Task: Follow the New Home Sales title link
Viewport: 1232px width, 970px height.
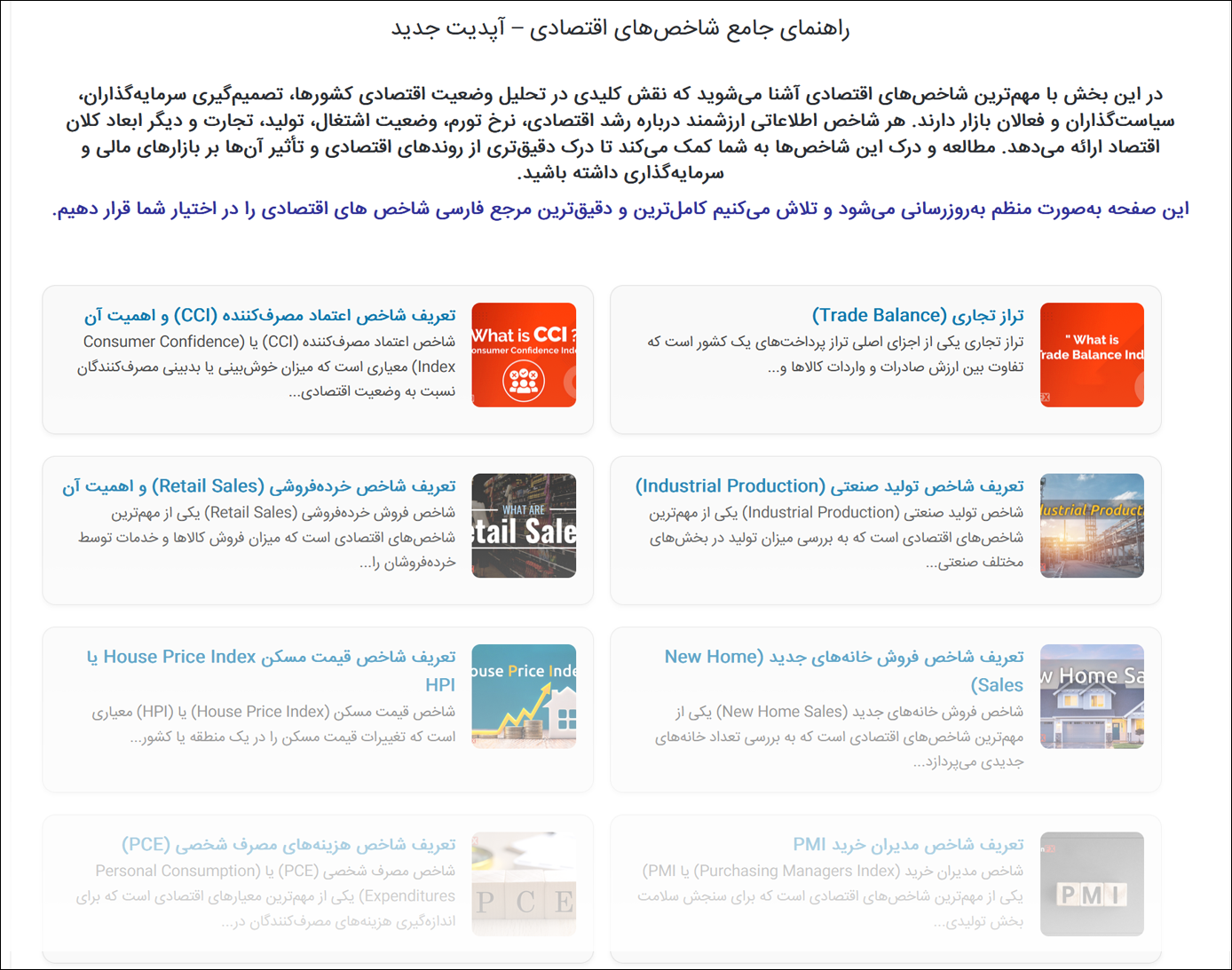Action: click(843, 658)
